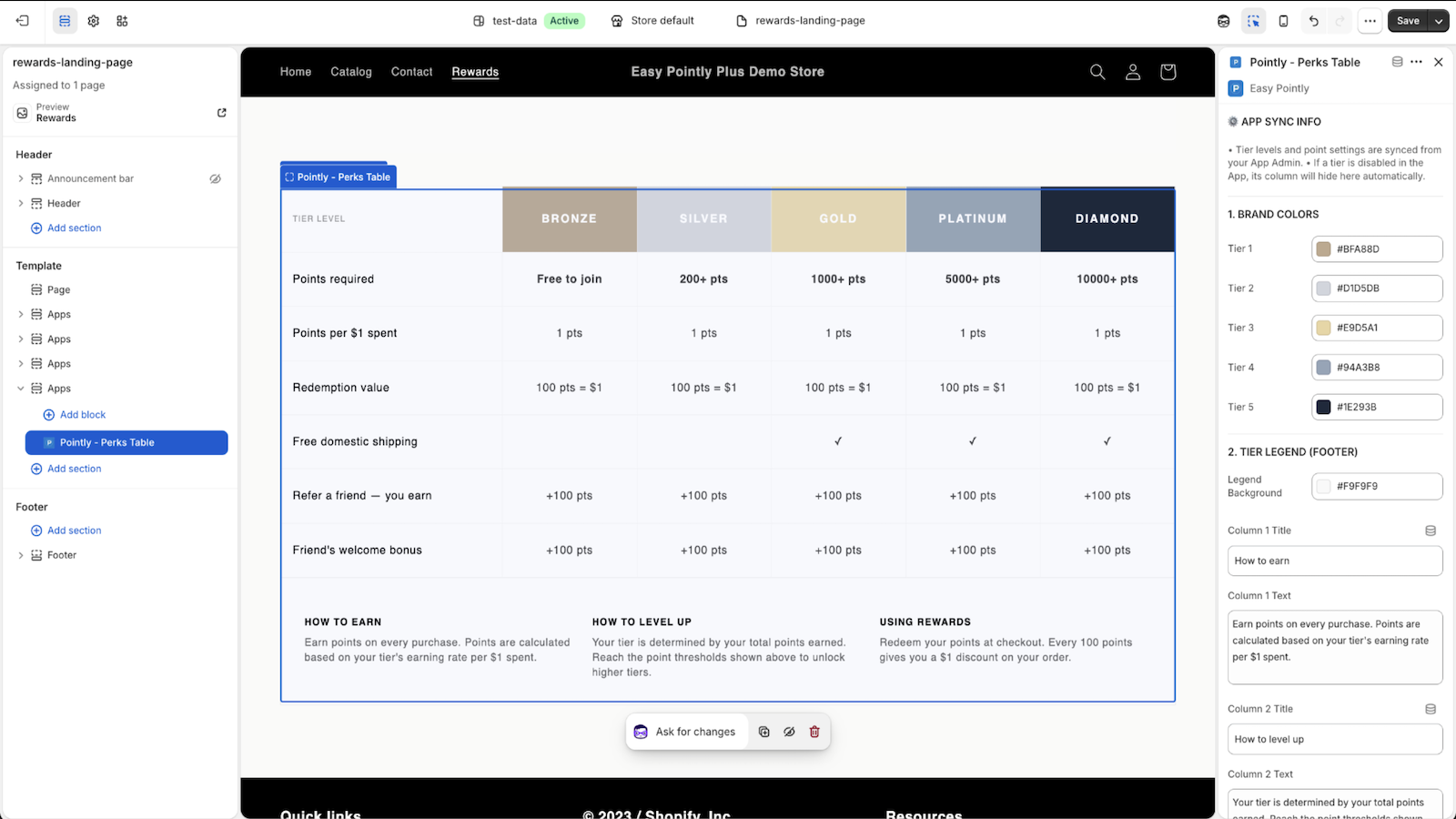The image size is (1456, 819).
Task: Open the database icon in the Perks Table panel header
Action: [x=1397, y=62]
